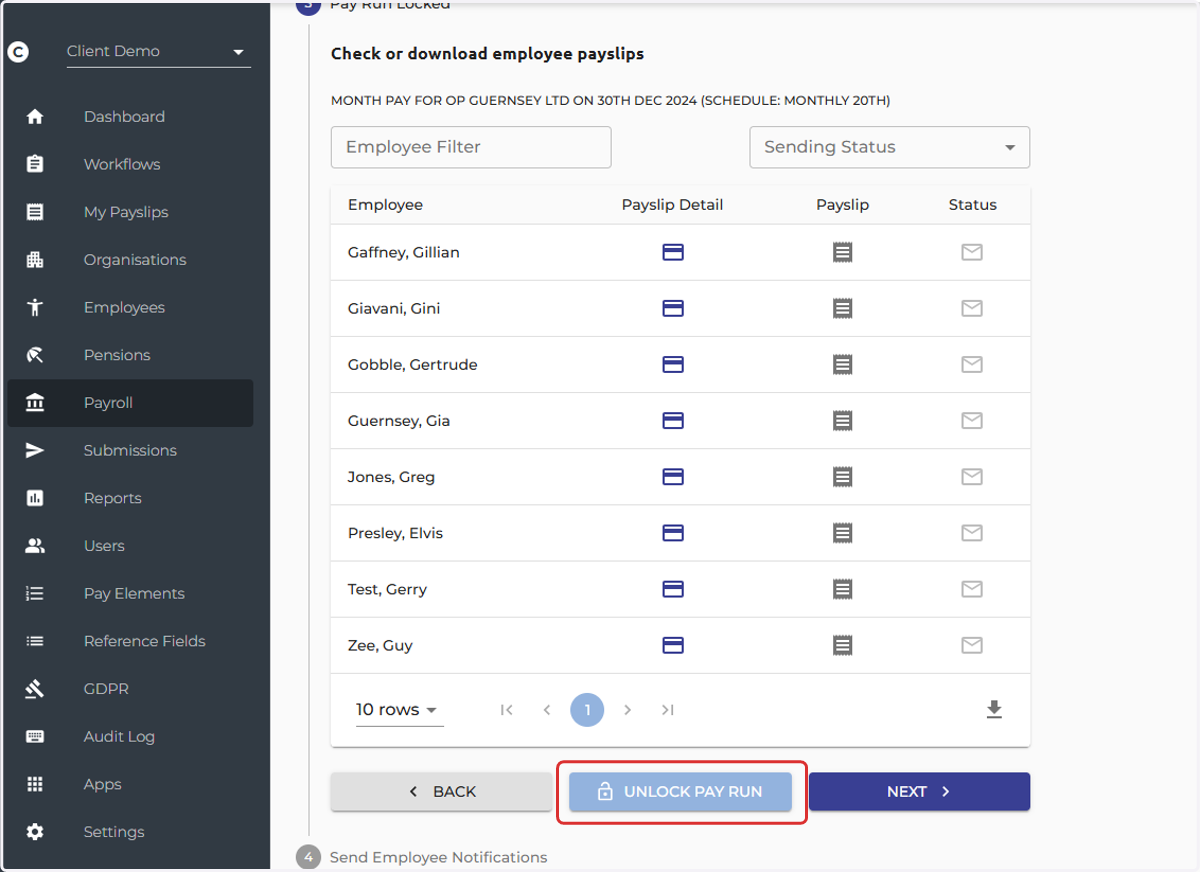Screen dimensions: 1200x872
Task: Select Reference Fields menu item
Action: (130, 641)
